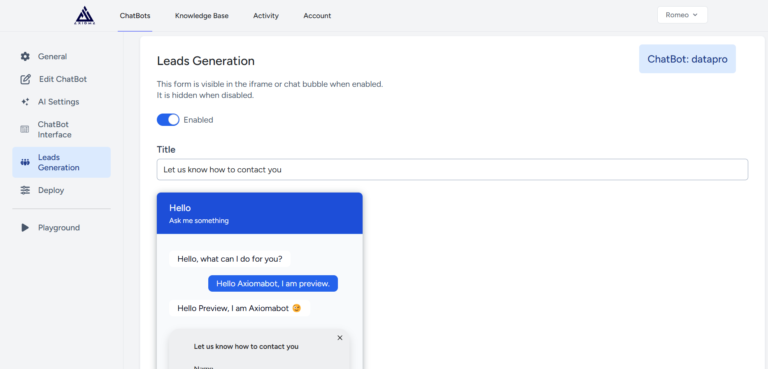Click the Leads Generation people icon
Image resolution: width=768 pixels, height=369 pixels.
coord(25,162)
